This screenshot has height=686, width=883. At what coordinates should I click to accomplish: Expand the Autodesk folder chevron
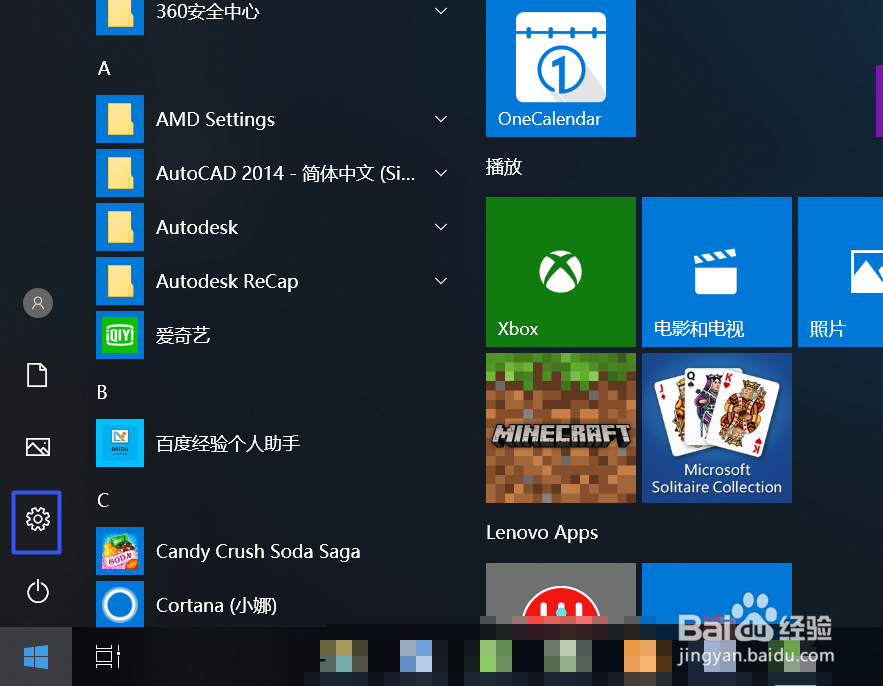click(x=442, y=227)
